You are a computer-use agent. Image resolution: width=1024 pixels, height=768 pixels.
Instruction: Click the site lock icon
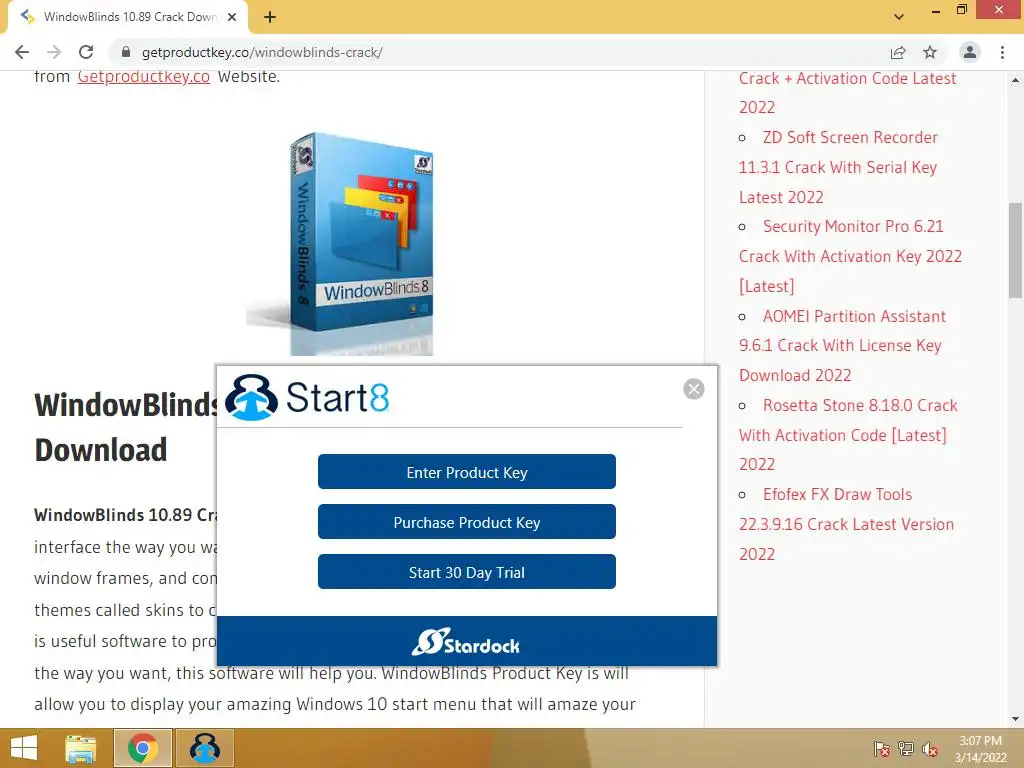[x=126, y=52]
